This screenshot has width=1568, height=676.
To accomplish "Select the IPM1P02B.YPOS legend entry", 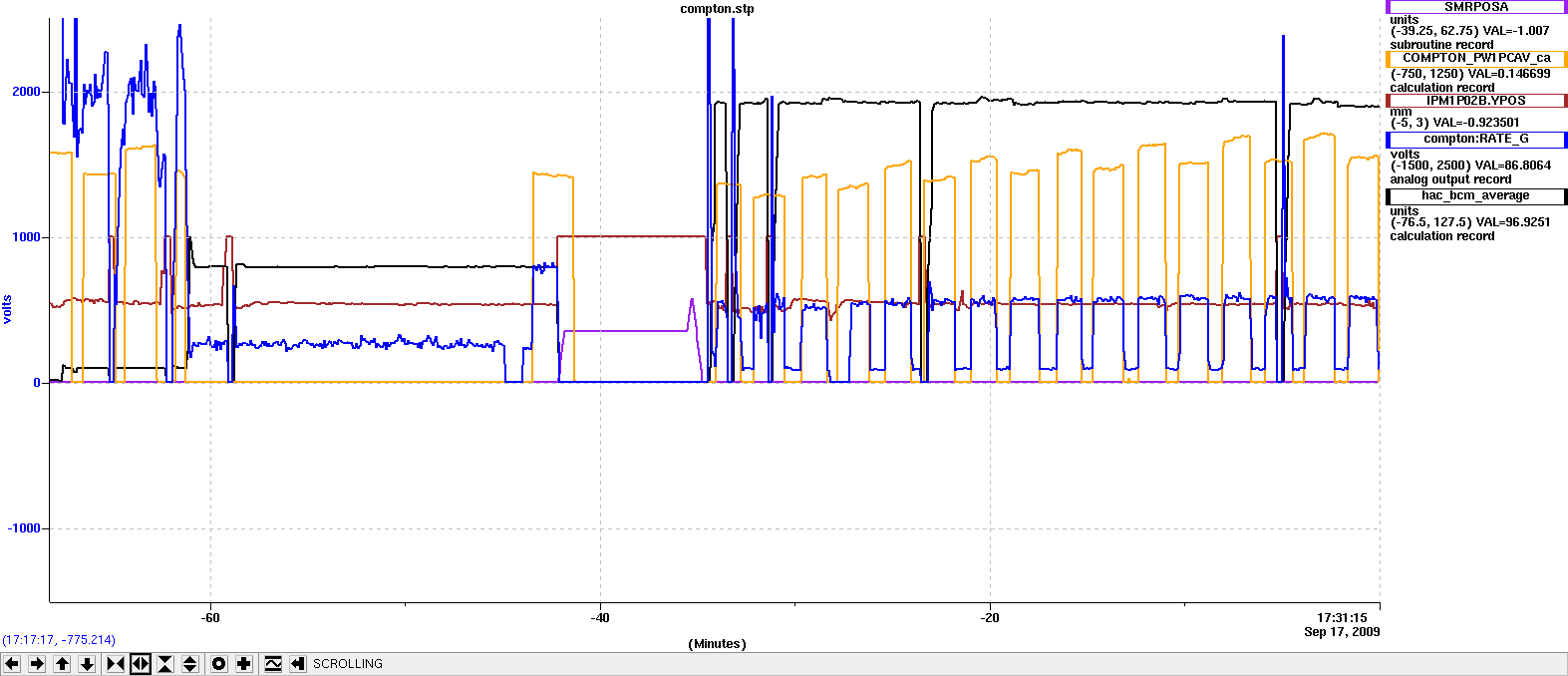I will click(1476, 101).
